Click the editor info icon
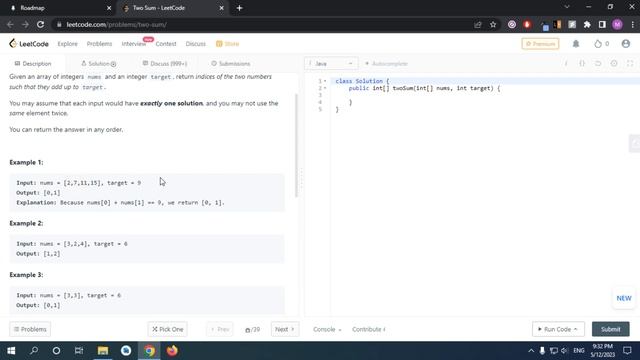 pos(566,64)
